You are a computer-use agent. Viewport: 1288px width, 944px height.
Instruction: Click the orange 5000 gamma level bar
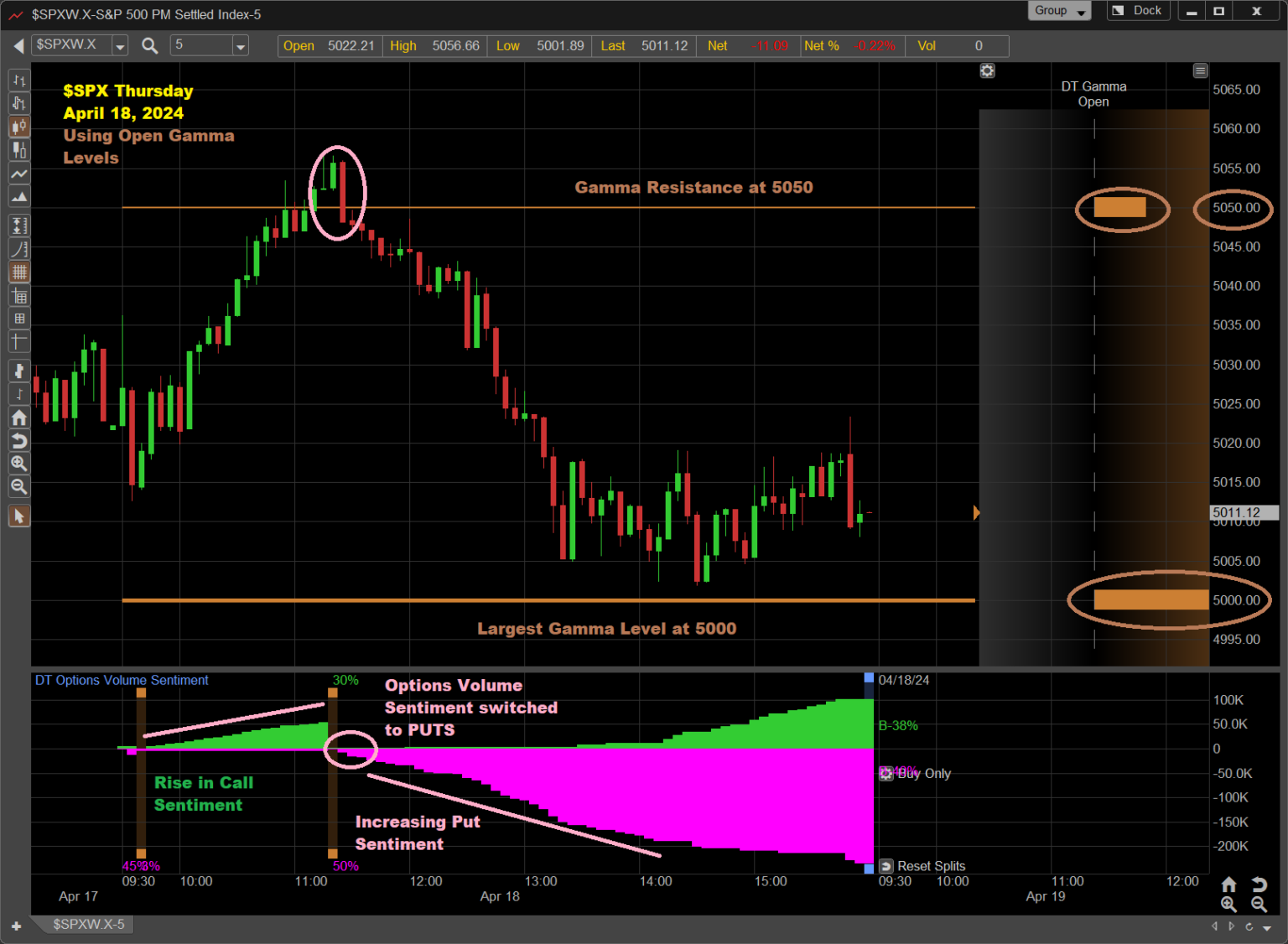(1150, 599)
